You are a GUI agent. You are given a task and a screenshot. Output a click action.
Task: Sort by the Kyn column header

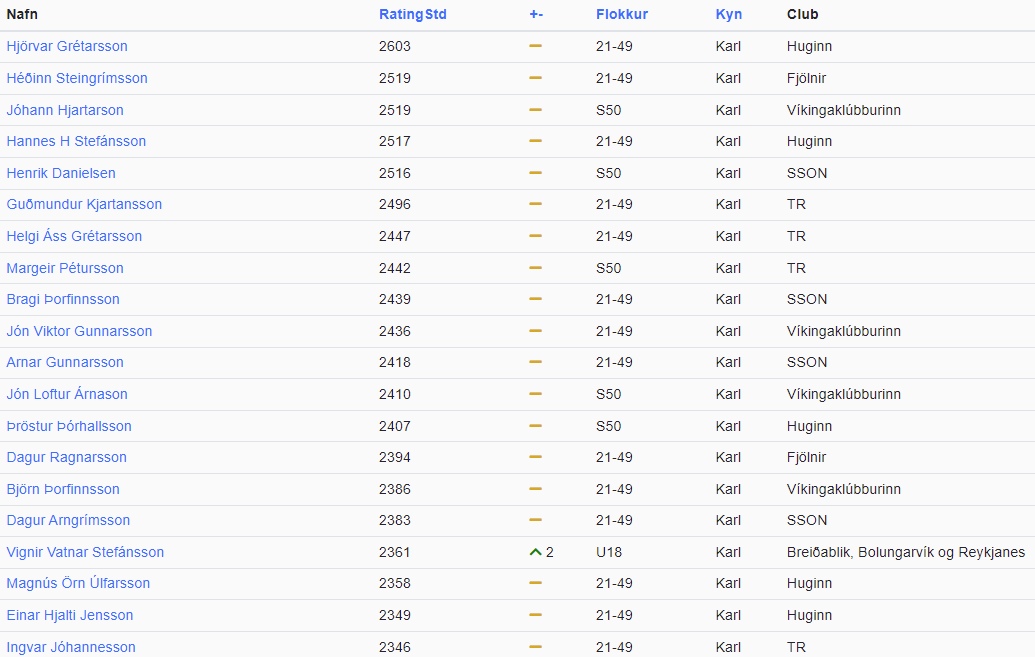pos(728,14)
